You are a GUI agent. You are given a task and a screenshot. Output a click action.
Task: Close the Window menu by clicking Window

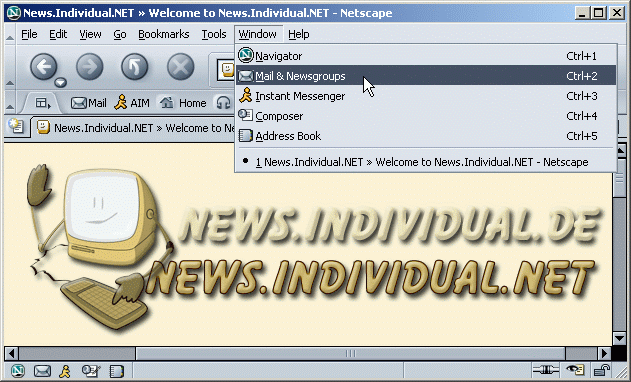coord(258,34)
